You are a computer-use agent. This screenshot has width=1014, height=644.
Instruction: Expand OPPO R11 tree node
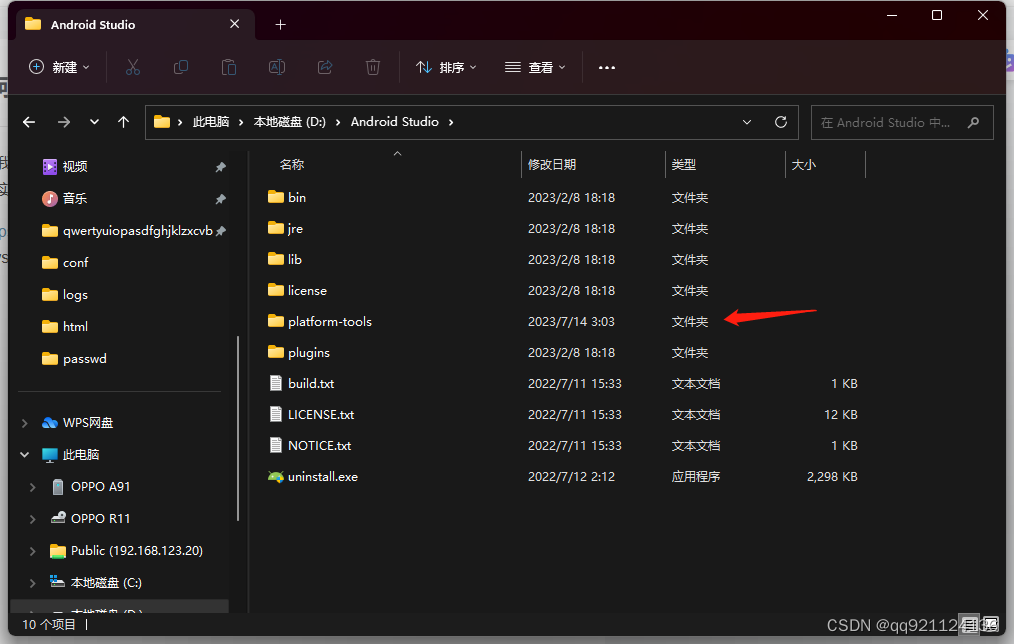(x=32, y=519)
